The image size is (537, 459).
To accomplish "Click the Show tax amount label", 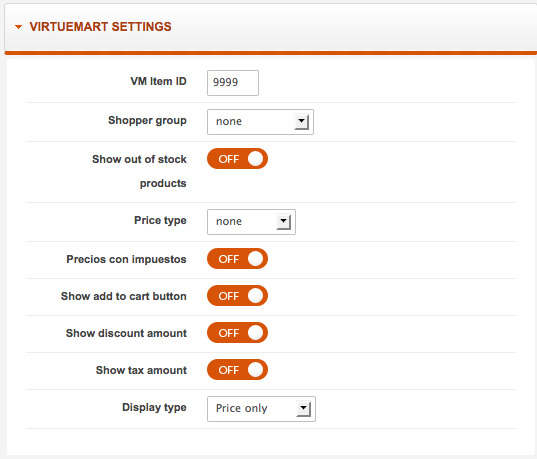I will pyautogui.click(x=141, y=370).
